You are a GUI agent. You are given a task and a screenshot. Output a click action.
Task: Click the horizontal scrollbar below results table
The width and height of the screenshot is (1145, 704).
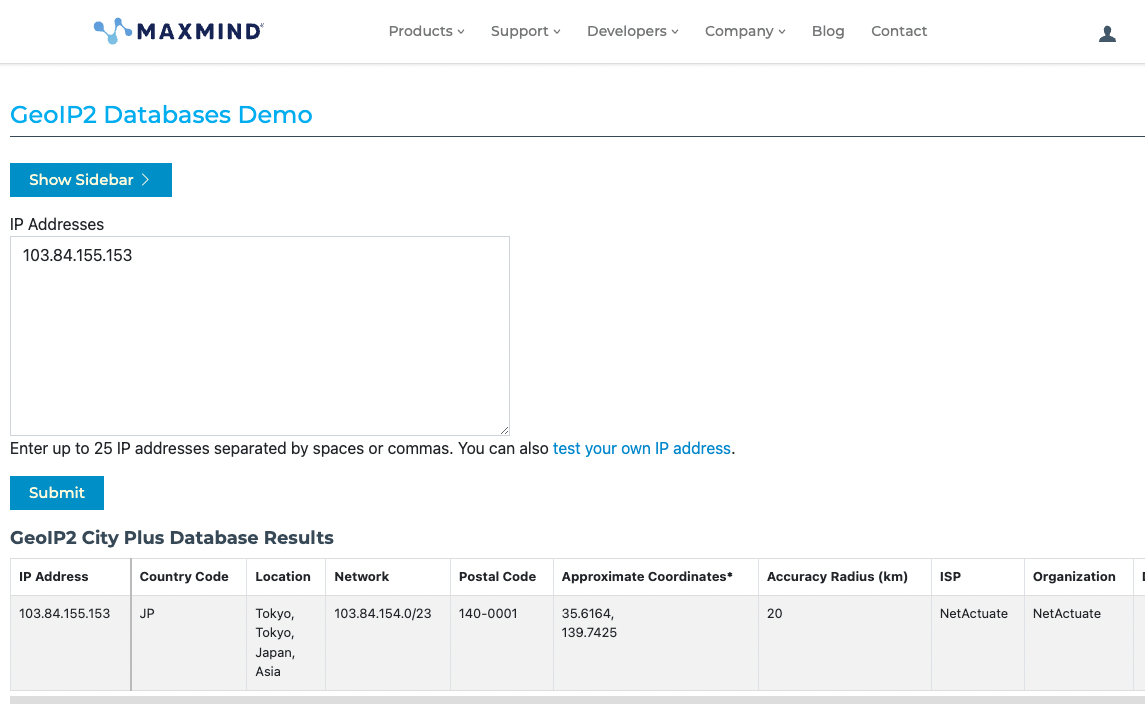pyautogui.click(x=577, y=700)
